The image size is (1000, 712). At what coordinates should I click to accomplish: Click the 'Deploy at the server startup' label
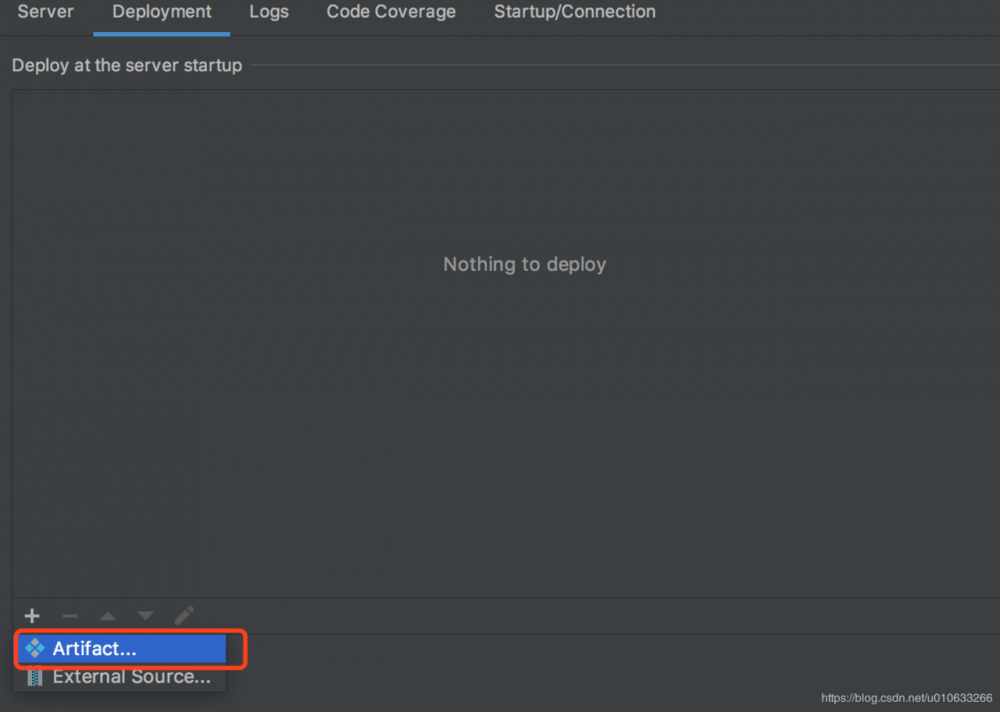click(x=126, y=65)
